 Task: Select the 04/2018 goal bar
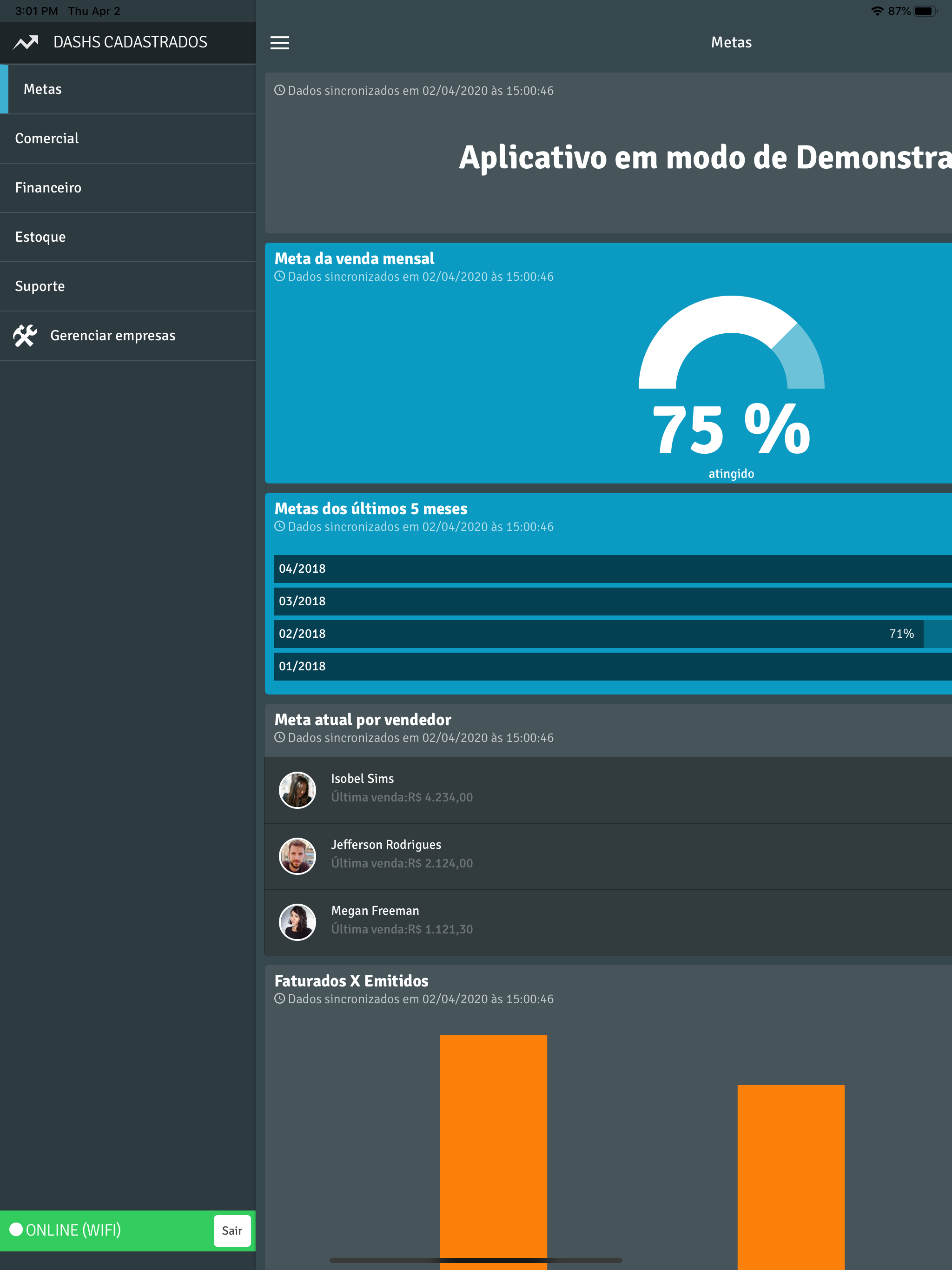(613, 569)
